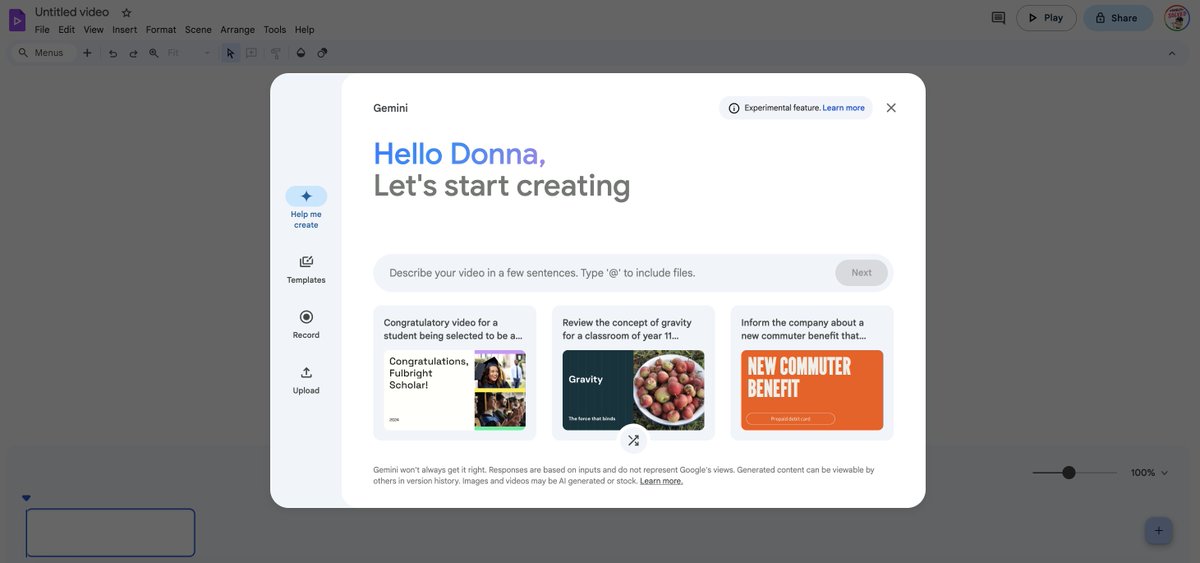The height and width of the screenshot is (563, 1200).
Task: Click the plus add icon in toolbar
Action: tap(87, 53)
